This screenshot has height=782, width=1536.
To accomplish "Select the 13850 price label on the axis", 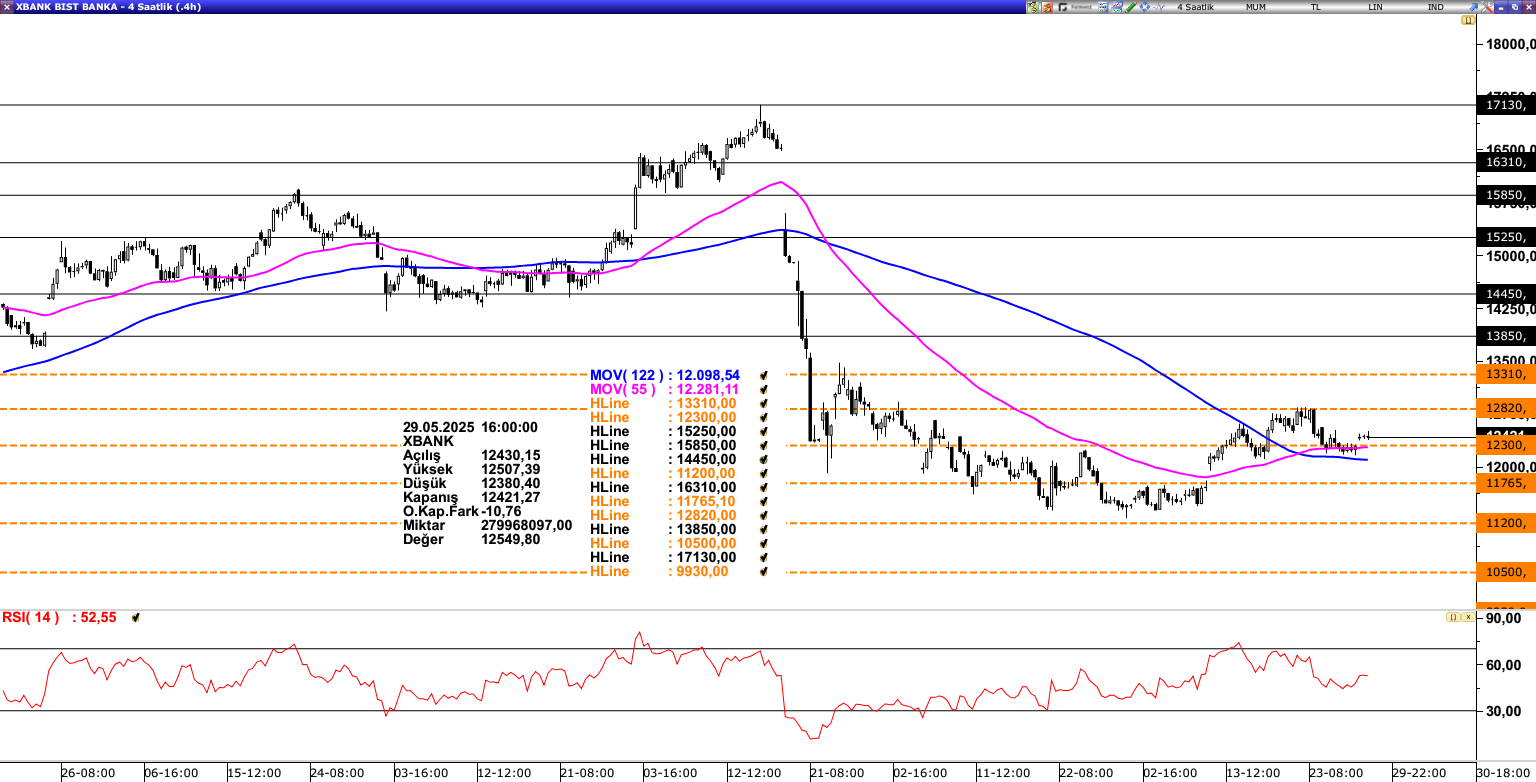I will click(1505, 336).
